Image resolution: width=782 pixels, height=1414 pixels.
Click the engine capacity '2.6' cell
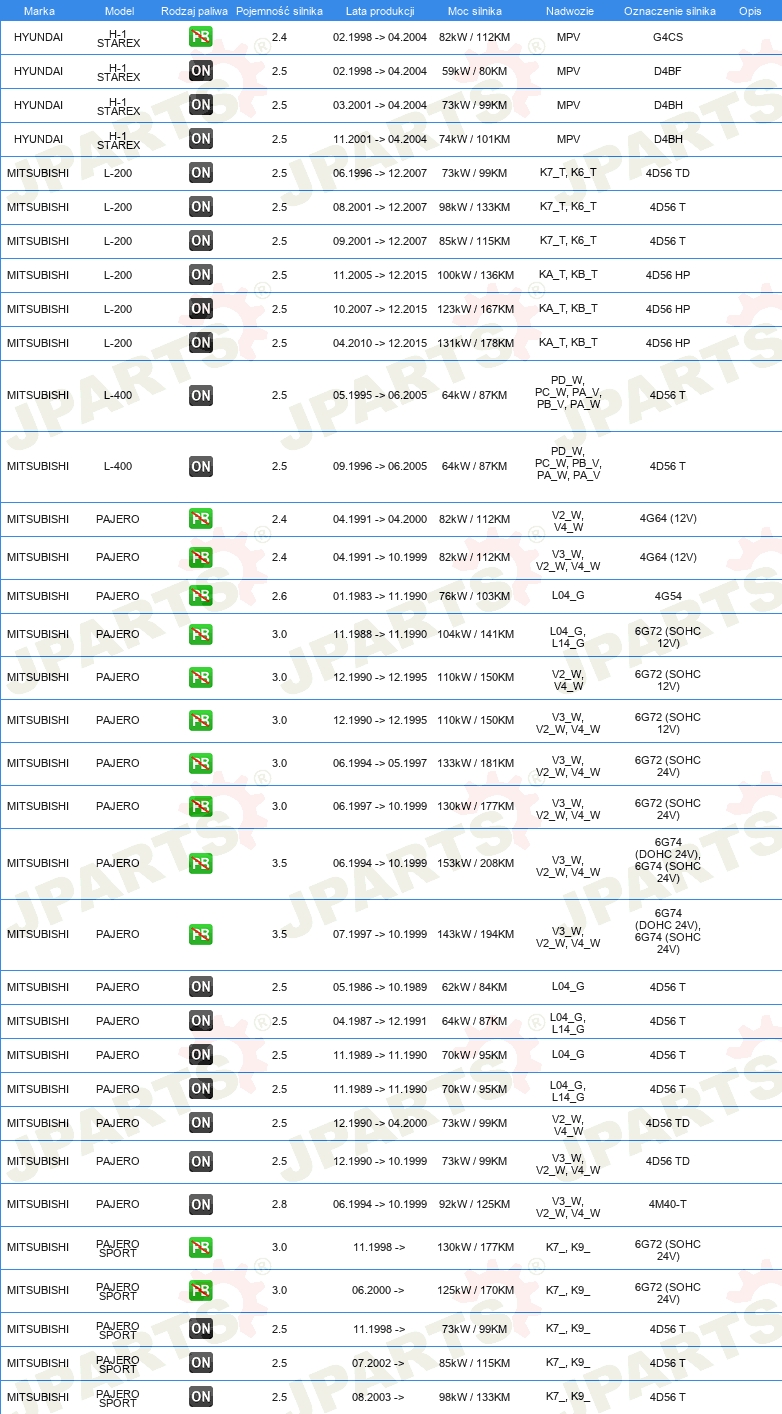pyautogui.click(x=279, y=596)
